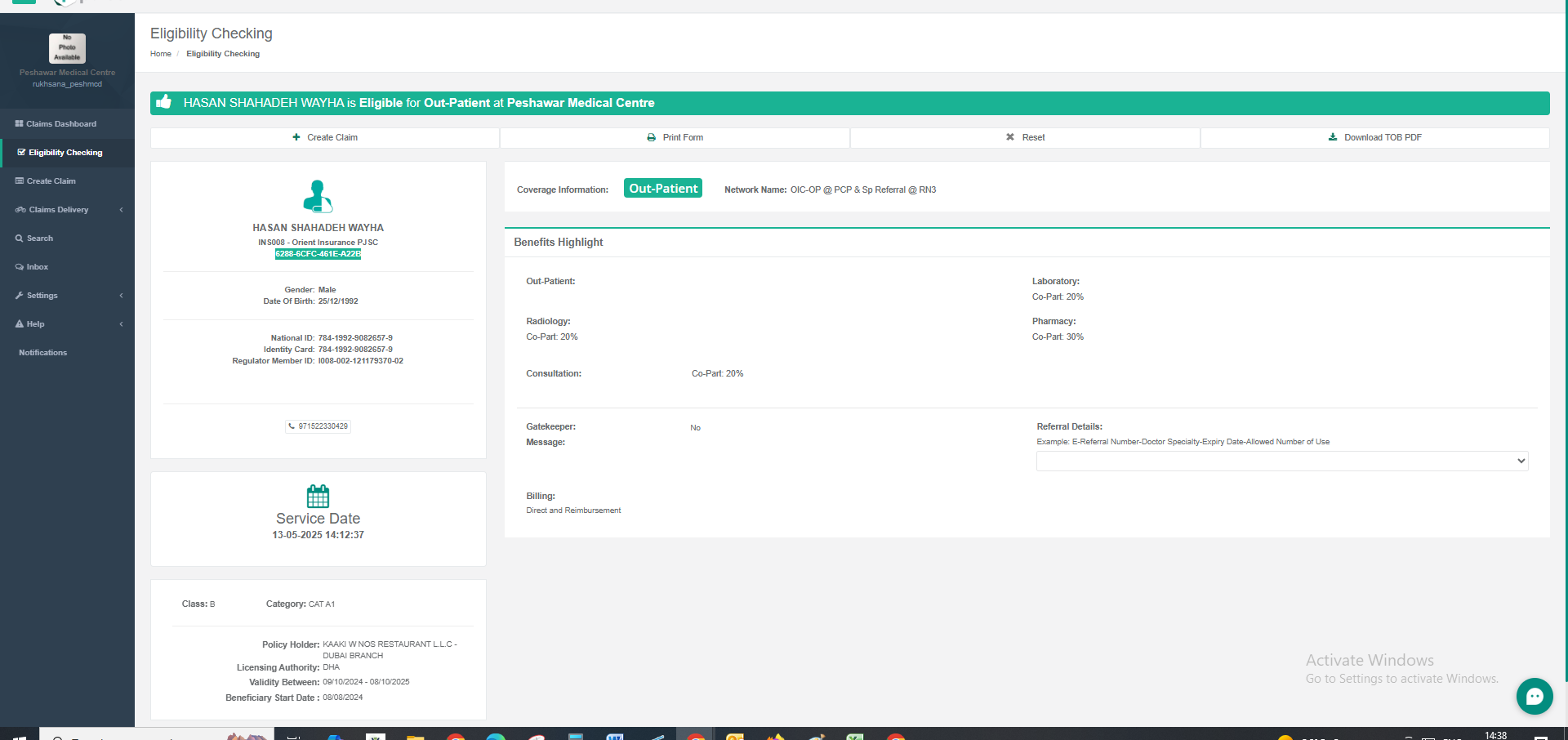This screenshot has height=740, width=1568.
Task: Open the Inbox sidebar item
Action: click(x=37, y=267)
